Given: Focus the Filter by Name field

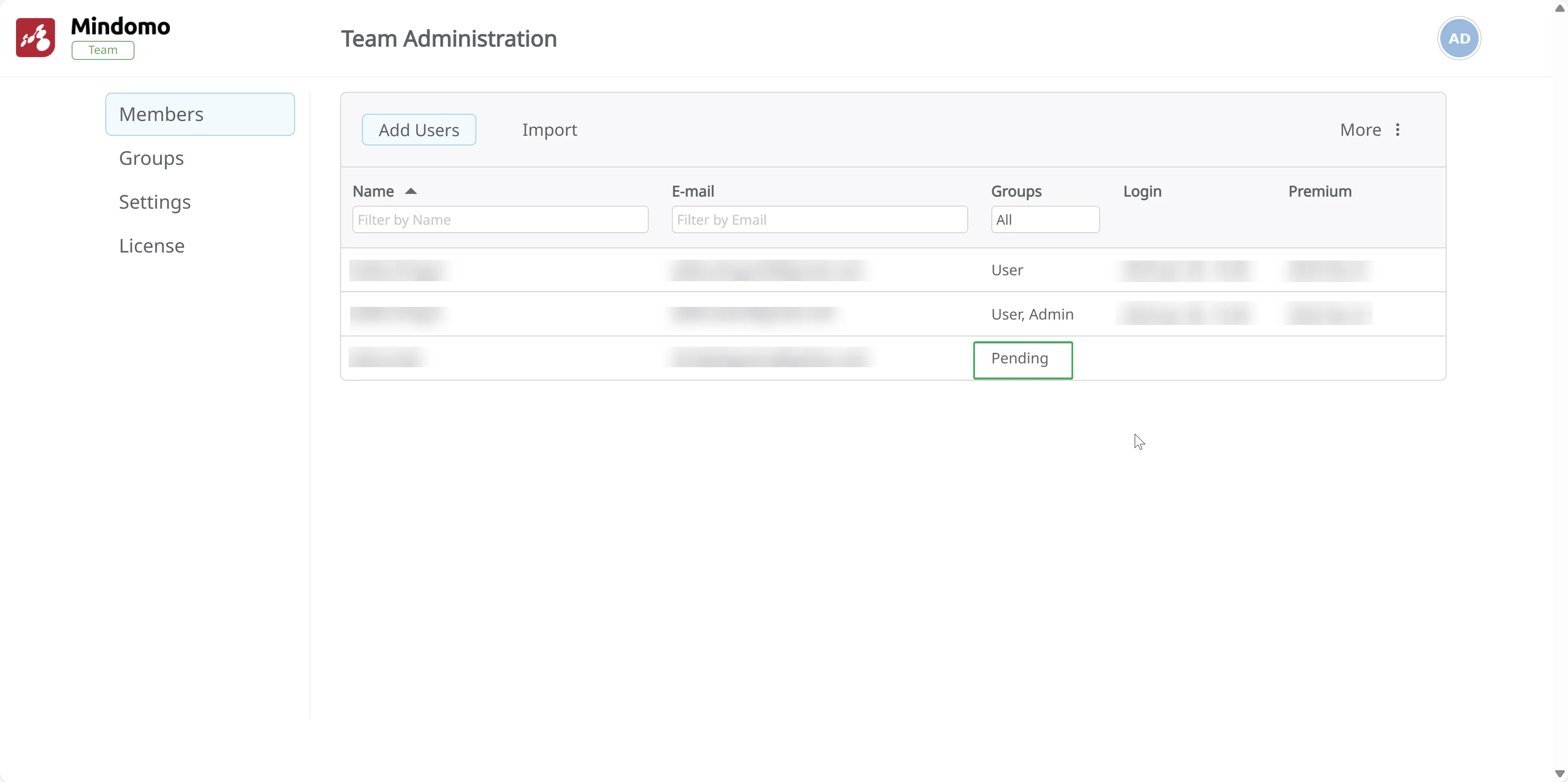Looking at the screenshot, I should pyautogui.click(x=500, y=220).
